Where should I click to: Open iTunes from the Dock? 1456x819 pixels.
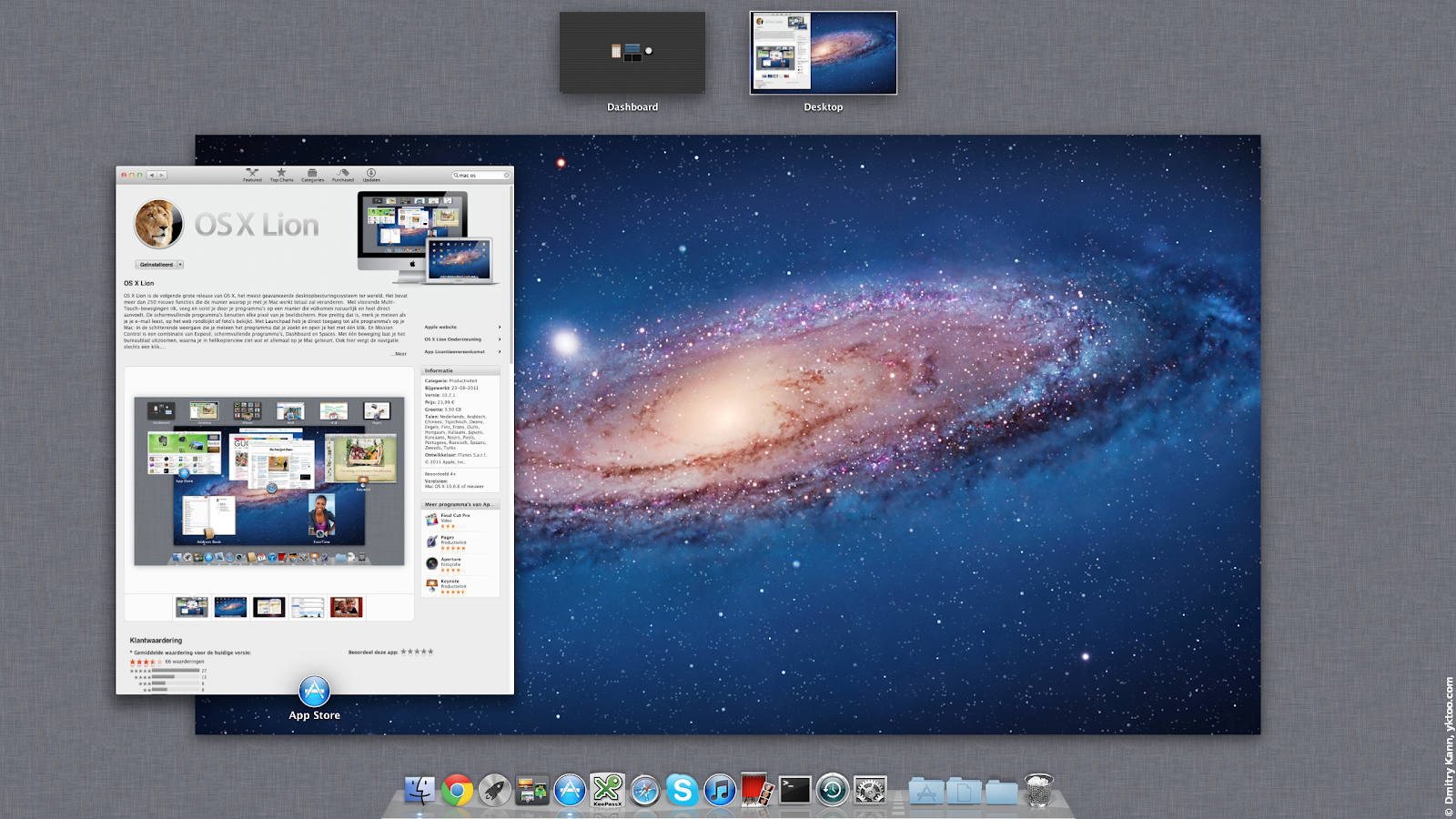(x=720, y=790)
